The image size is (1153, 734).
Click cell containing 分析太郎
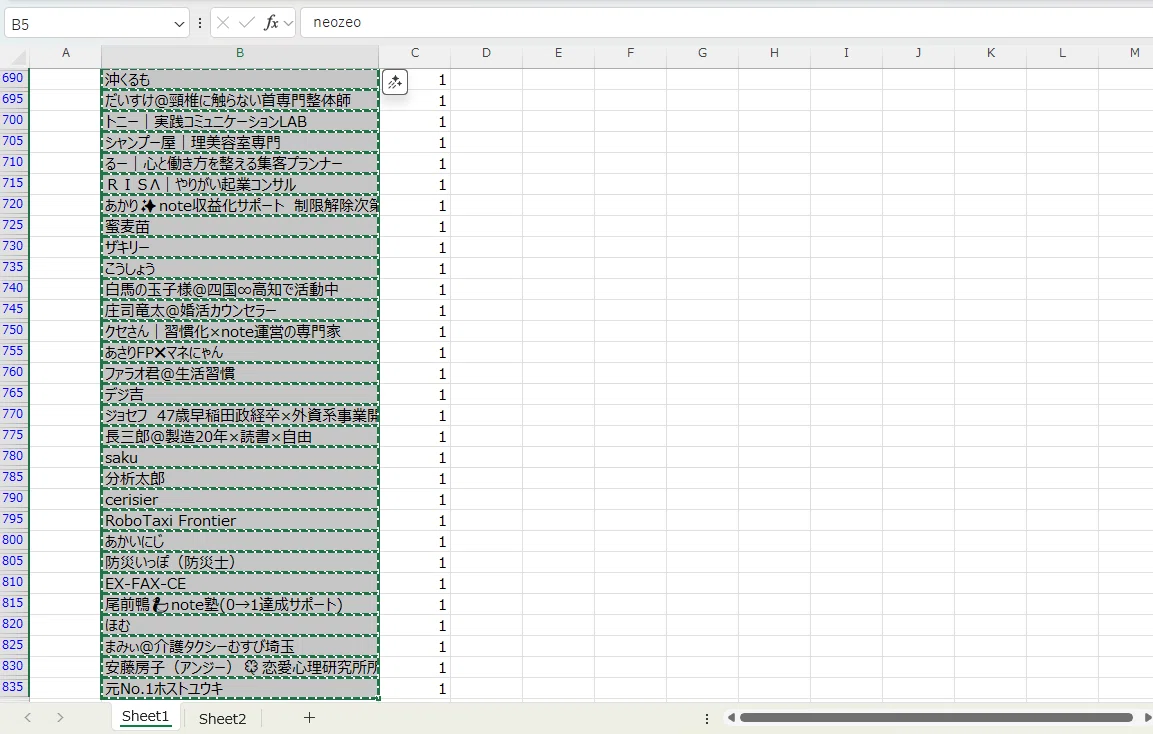(240, 479)
